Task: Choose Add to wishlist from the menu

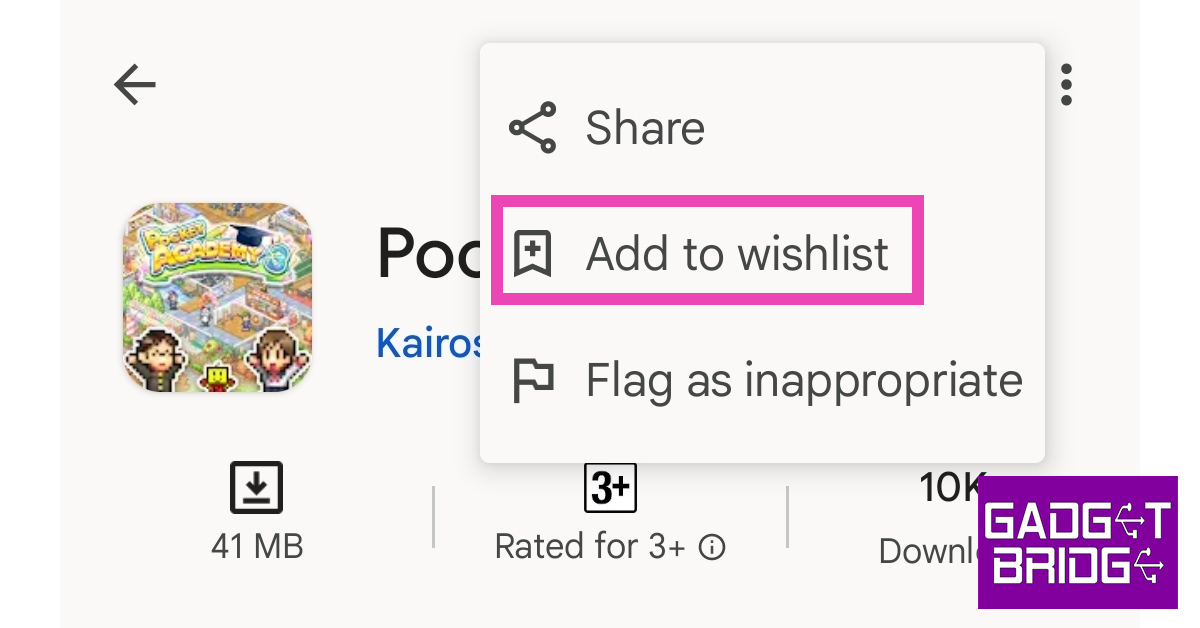Action: pos(737,254)
